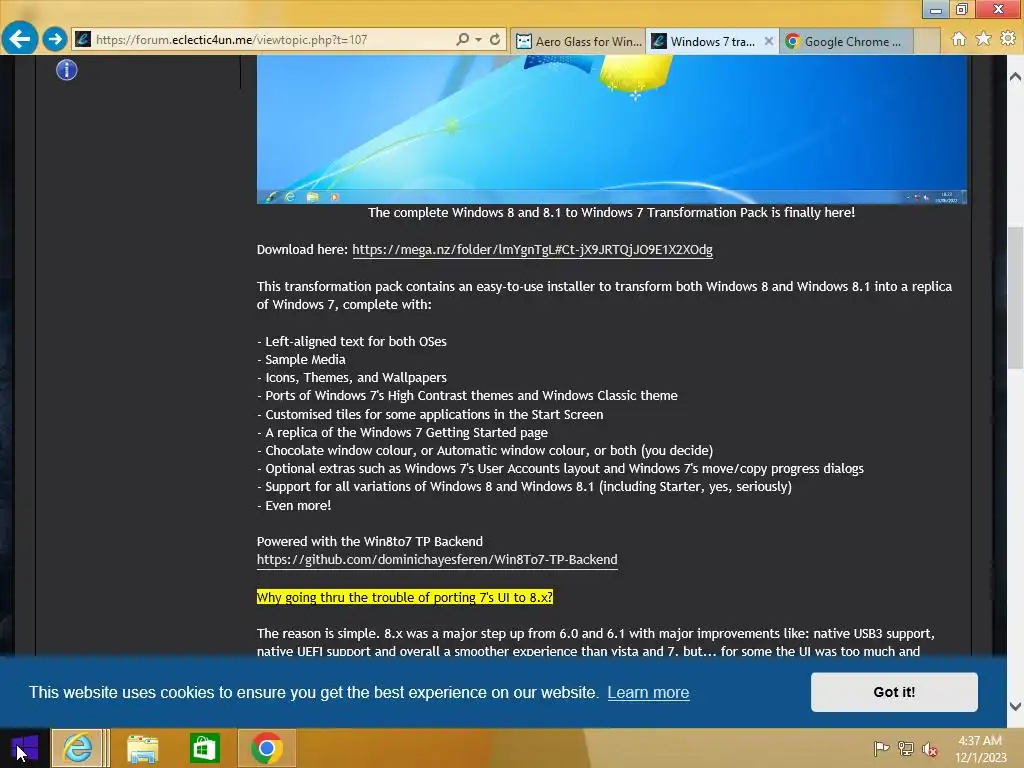The height and width of the screenshot is (768, 1024).
Task: Click the 'Download here:' label
Action: [x=302, y=249]
